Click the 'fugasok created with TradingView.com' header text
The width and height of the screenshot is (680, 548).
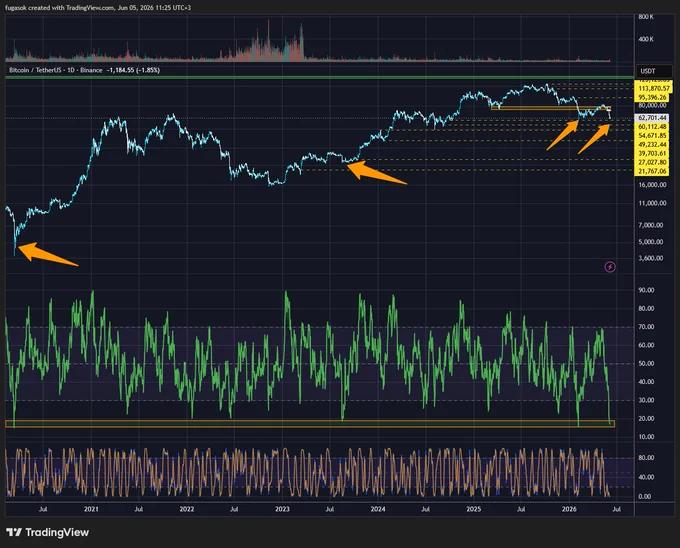click(60, 7)
